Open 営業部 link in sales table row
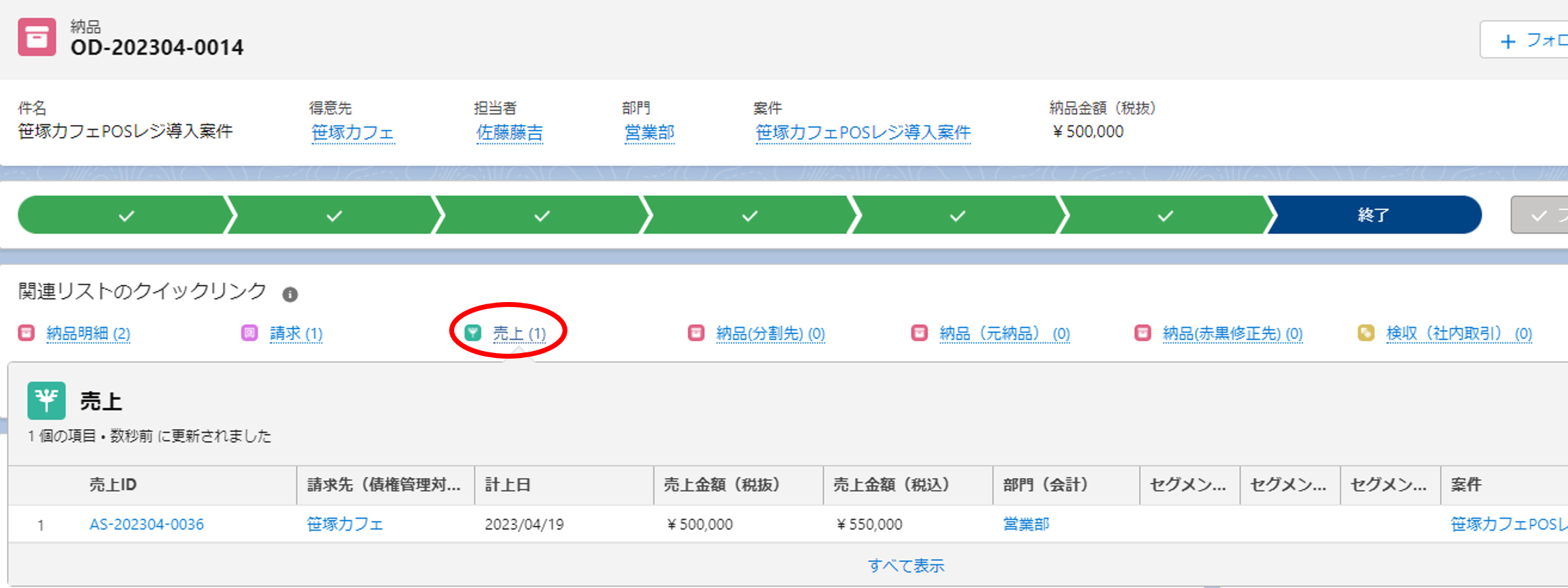The height and width of the screenshot is (588, 1568). click(1026, 524)
